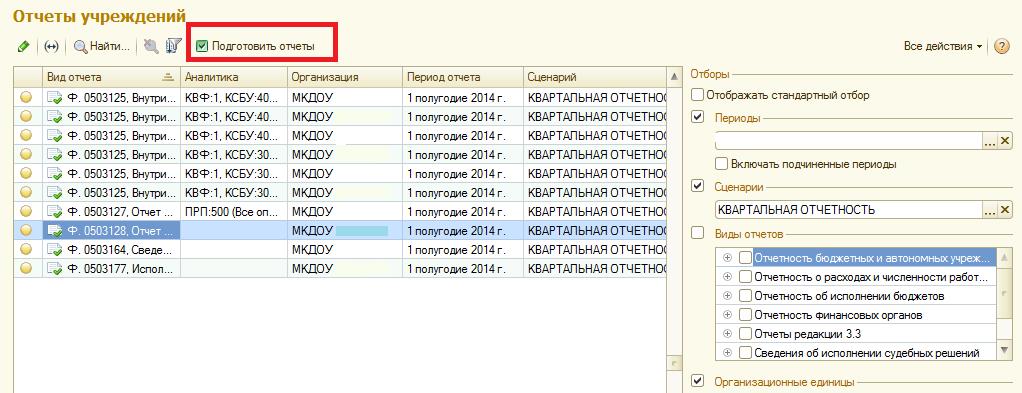This screenshot has height=393, width=1022.
Task: Enable the Виды отчетов filter checkbox
Action: click(698, 232)
